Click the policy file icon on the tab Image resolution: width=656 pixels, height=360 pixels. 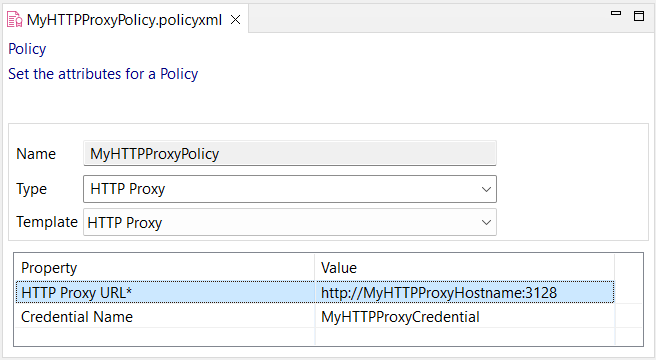click(x=15, y=20)
